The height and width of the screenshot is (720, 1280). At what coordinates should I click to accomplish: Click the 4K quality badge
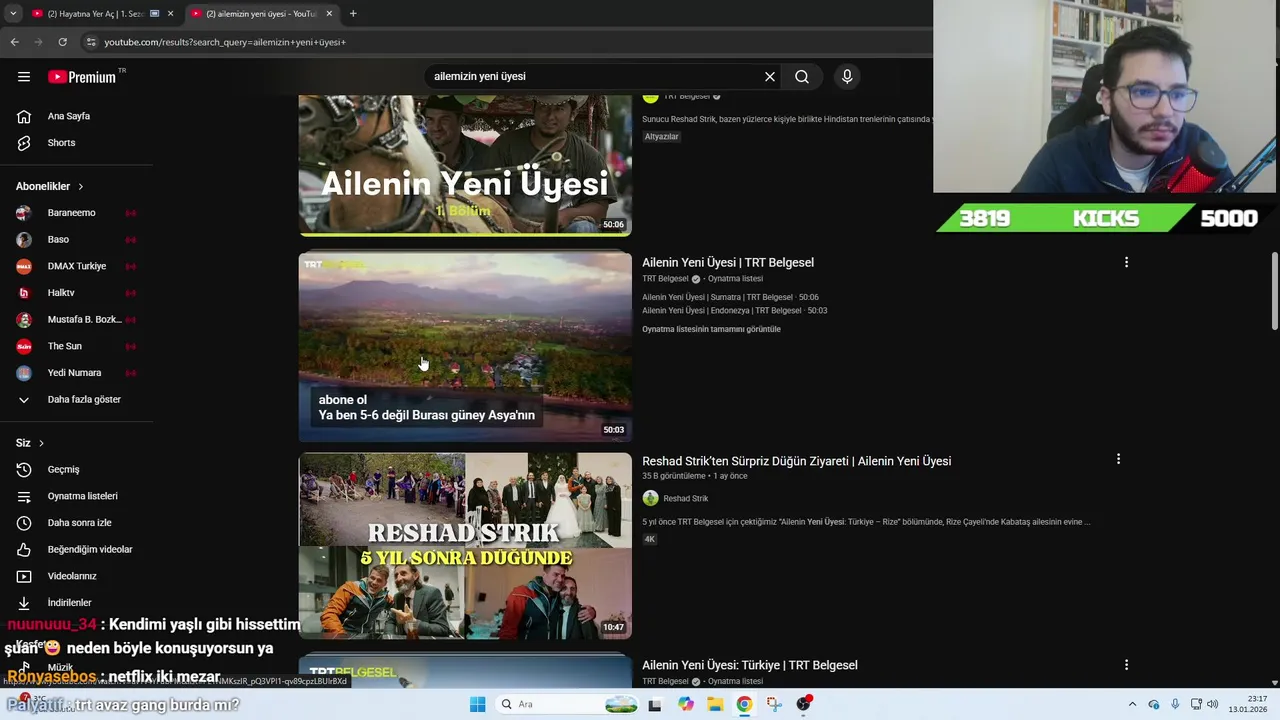coord(649,539)
